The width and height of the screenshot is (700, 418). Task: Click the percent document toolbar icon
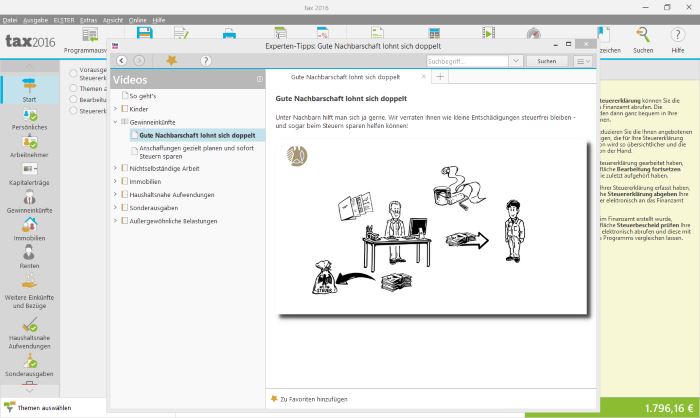coord(322,33)
